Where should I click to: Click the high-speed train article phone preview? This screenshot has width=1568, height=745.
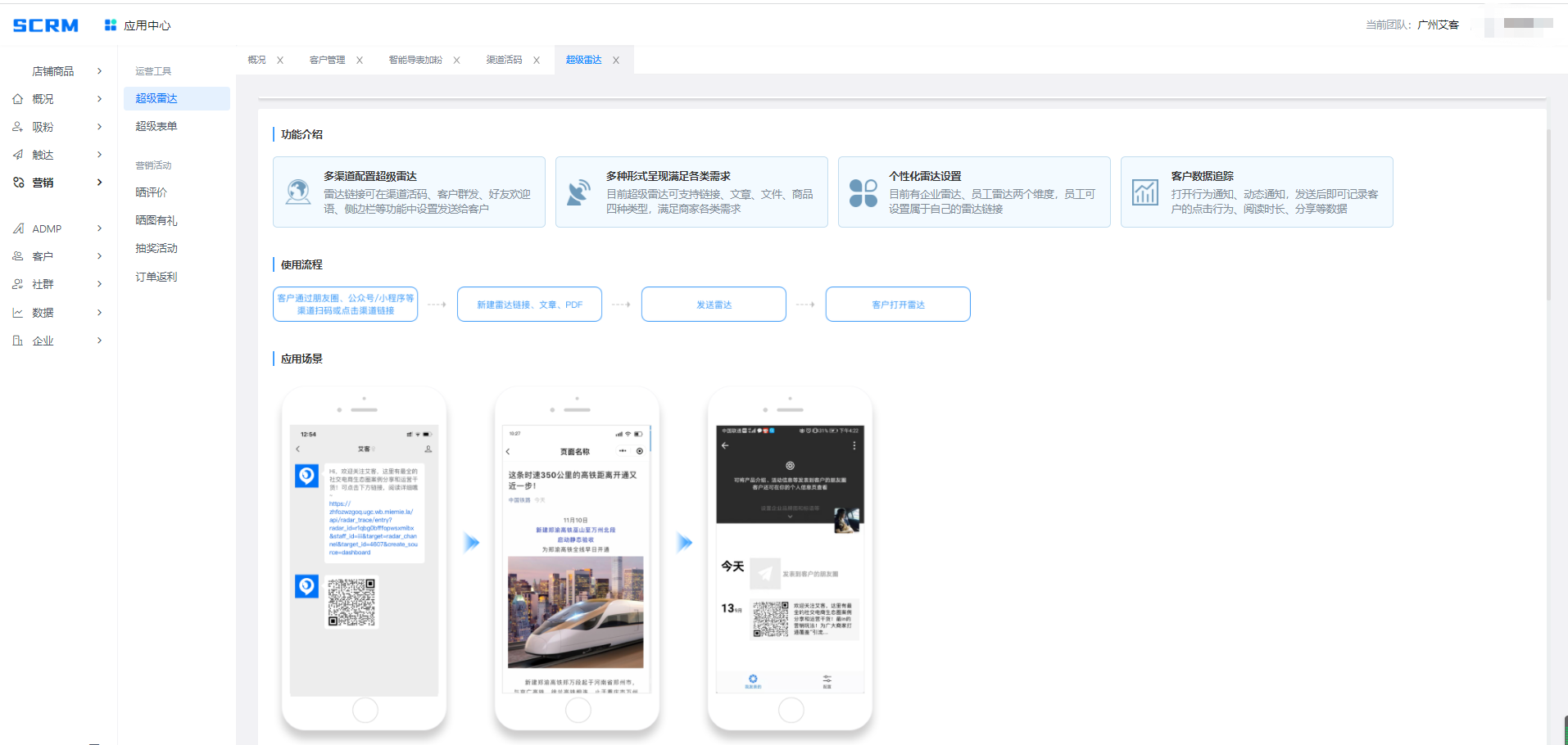pyautogui.click(x=577, y=558)
